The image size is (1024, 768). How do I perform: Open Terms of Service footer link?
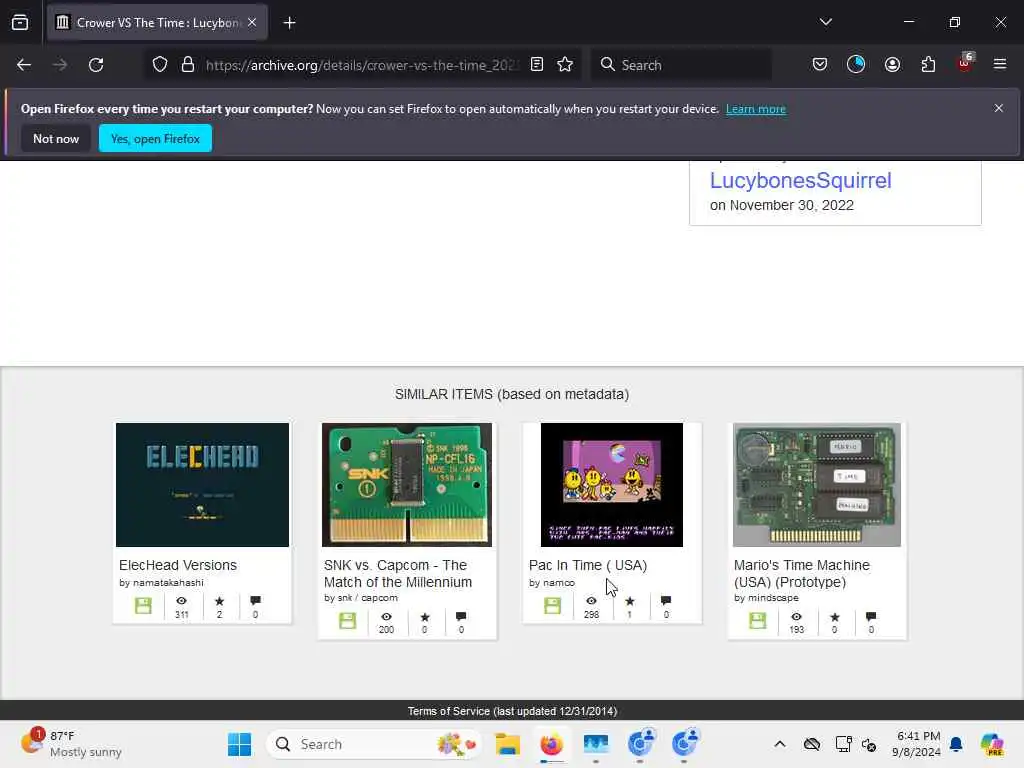click(512, 711)
